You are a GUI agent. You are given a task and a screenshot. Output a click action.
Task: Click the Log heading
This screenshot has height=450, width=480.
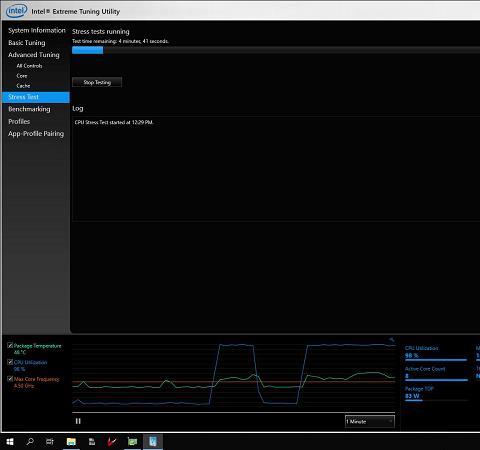(x=78, y=108)
